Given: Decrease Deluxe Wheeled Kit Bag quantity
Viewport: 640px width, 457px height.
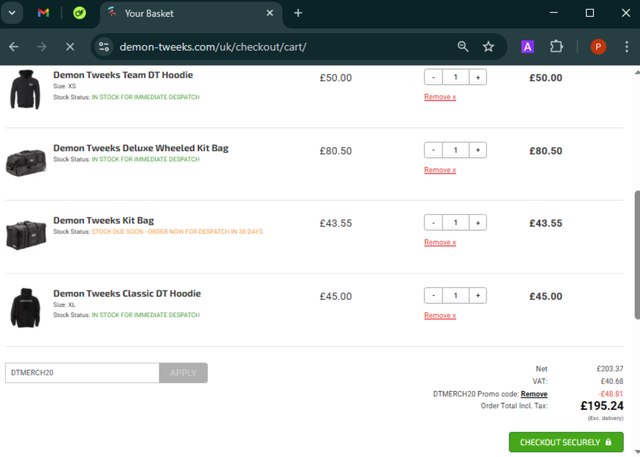Looking at the screenshot, I should pos(433,150).
